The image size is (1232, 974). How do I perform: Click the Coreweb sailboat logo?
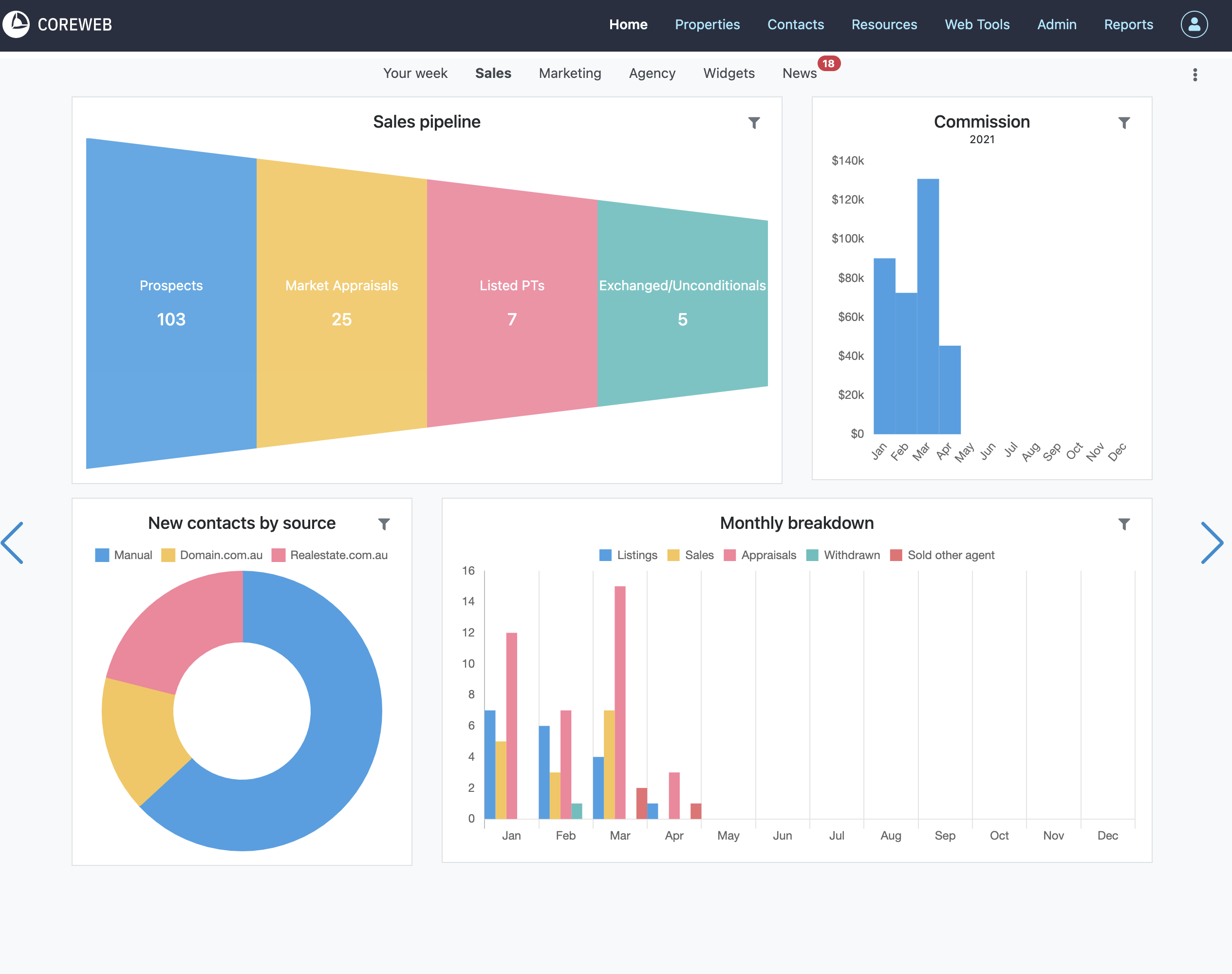pos(17,24)
